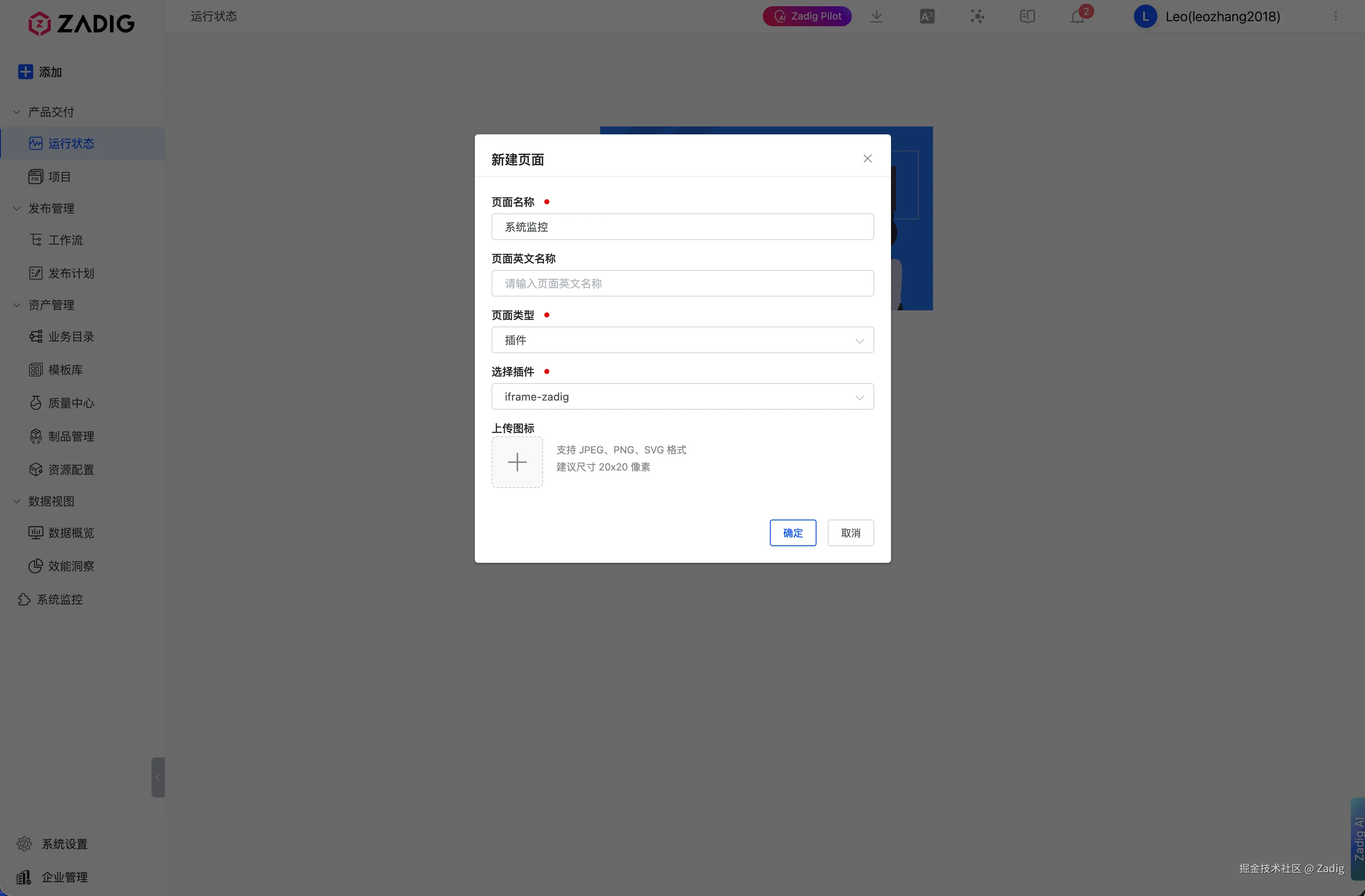Collapse the 数据视图 sidebar group
The height and width of the screenshot is (896, 1365).
[17, 501]
